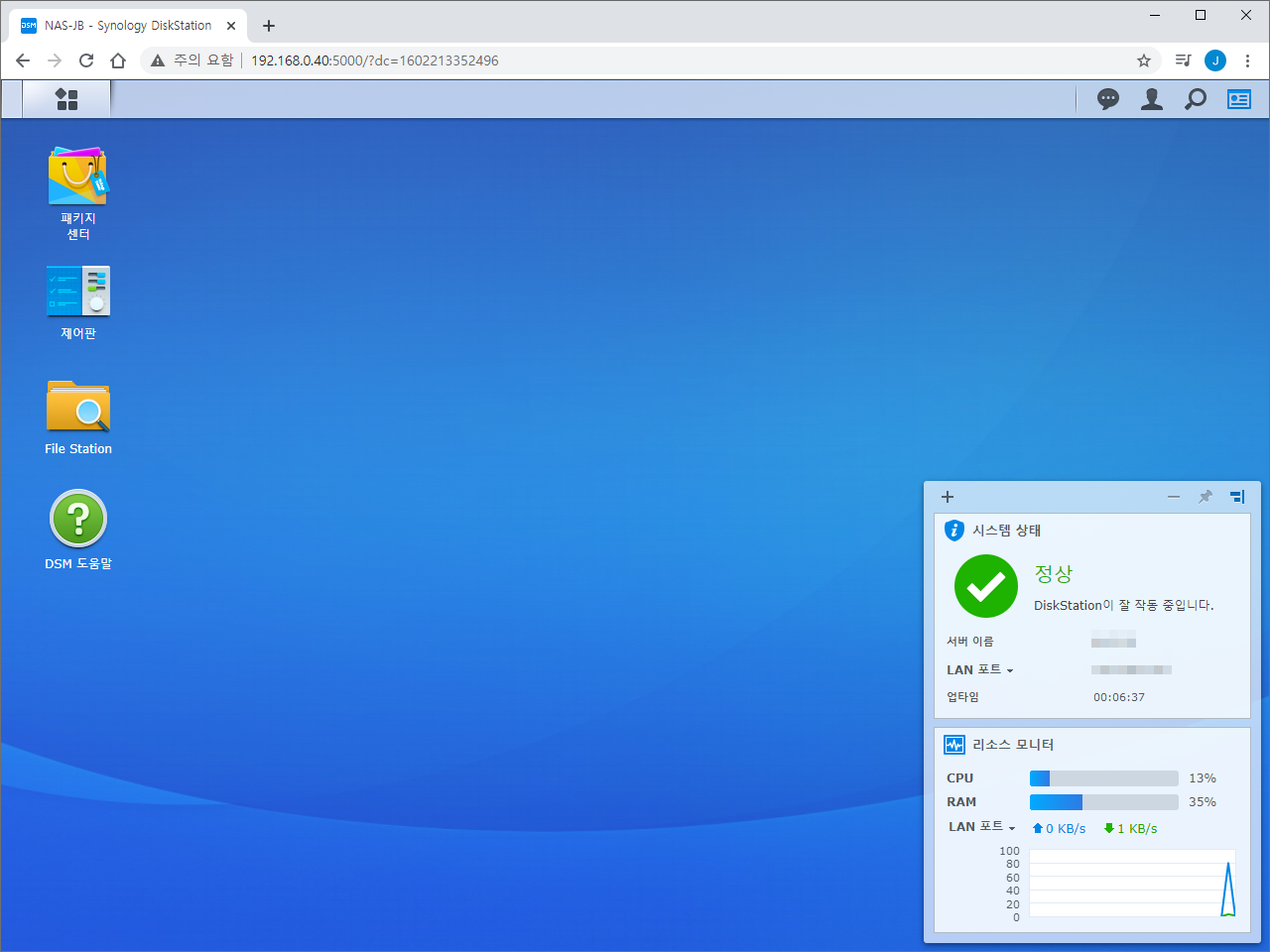Click the 13% CPU value
1270x952 pixels.
(x=1203, y=778)
